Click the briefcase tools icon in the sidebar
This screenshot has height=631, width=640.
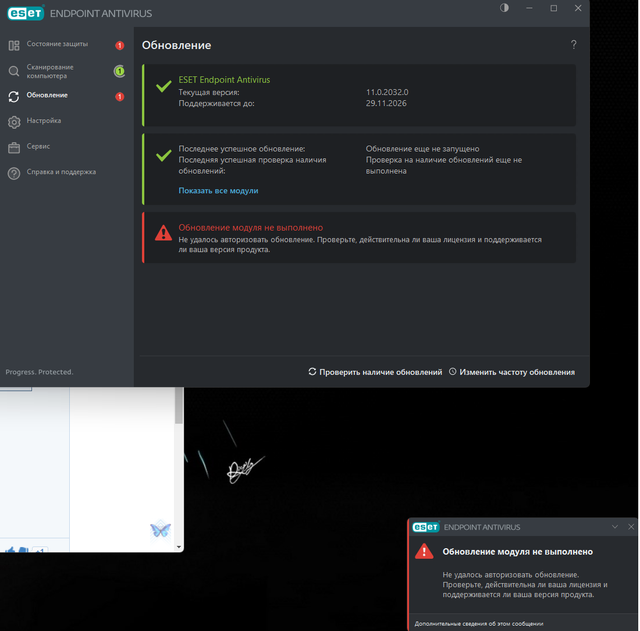(14, 148)
